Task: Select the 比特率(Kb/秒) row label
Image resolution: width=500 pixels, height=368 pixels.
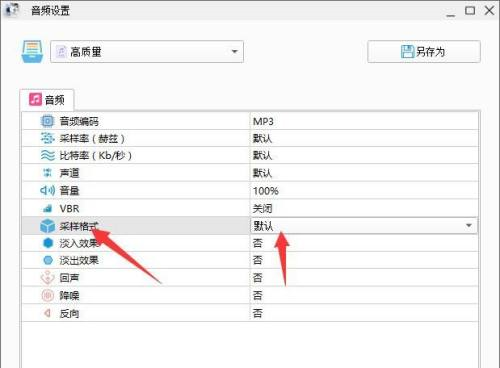Action: 96,156
